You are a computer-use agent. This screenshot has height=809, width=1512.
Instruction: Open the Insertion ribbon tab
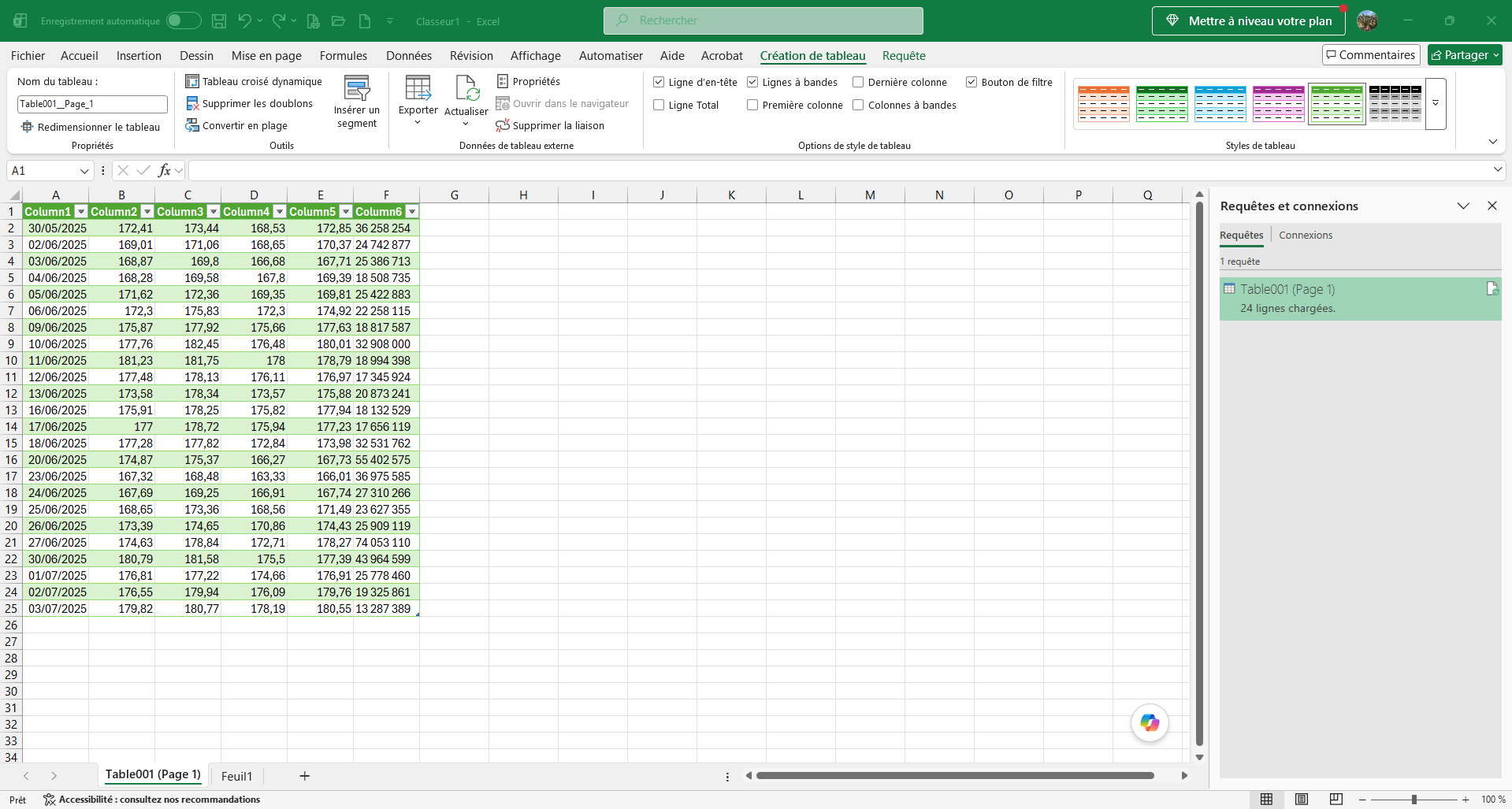tap(139, 55)
